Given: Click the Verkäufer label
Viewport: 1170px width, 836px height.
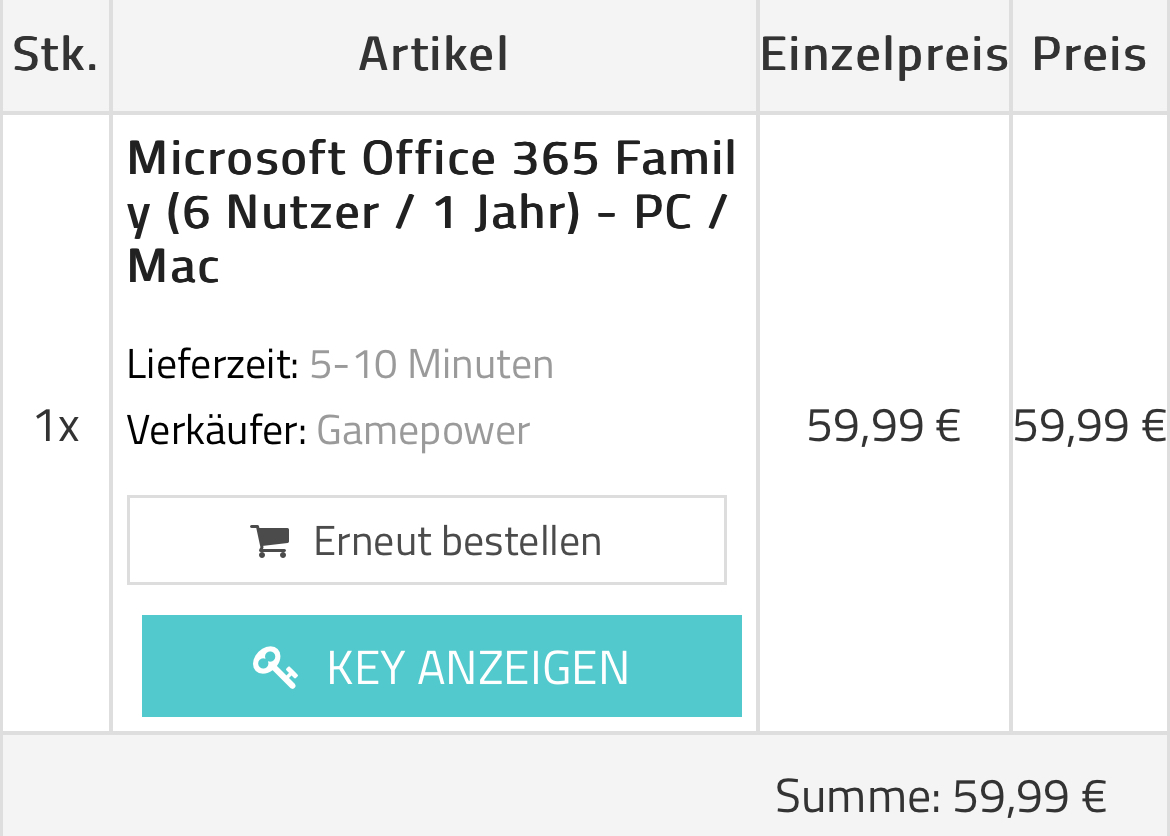Looking at the screenshot, I should tap(217, 431).
